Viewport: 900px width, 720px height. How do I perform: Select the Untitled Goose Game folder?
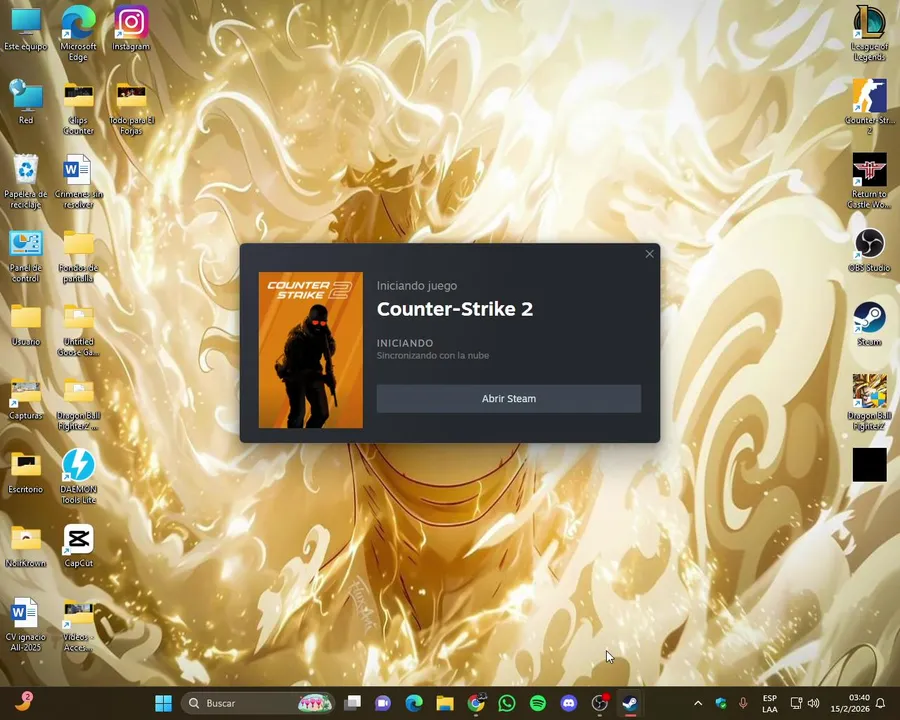(79, 330)
